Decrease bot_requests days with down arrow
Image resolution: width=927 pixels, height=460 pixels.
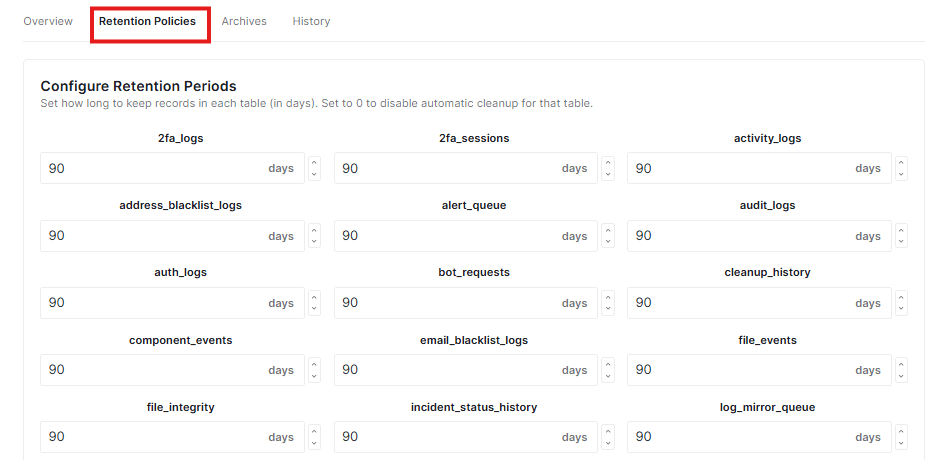[x=608, y=309]
